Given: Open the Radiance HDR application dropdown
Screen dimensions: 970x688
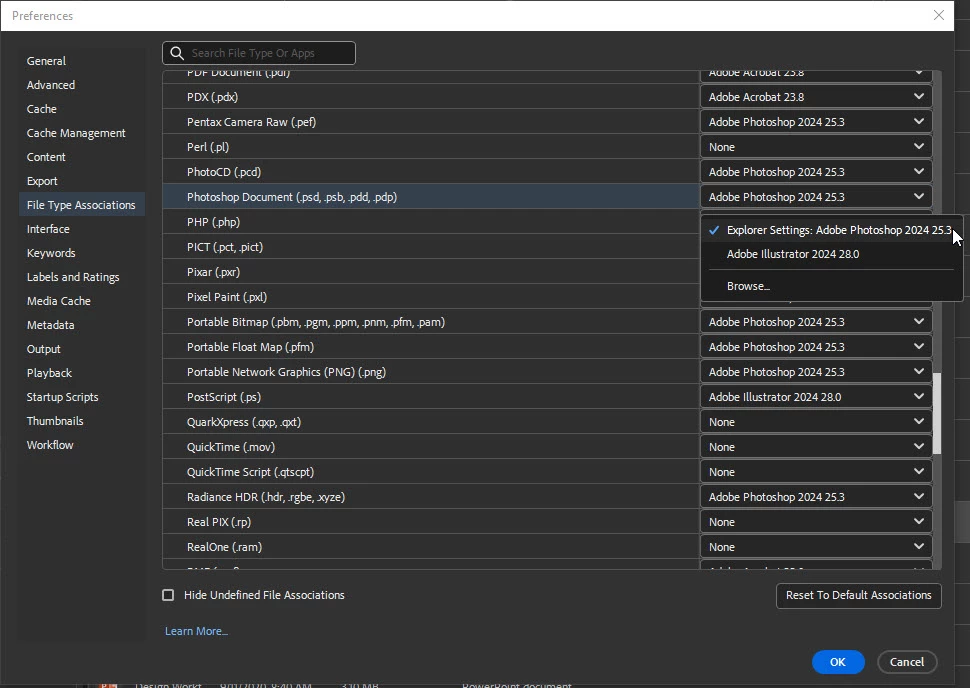Looking at the screenshot, I should click(816, 497).
